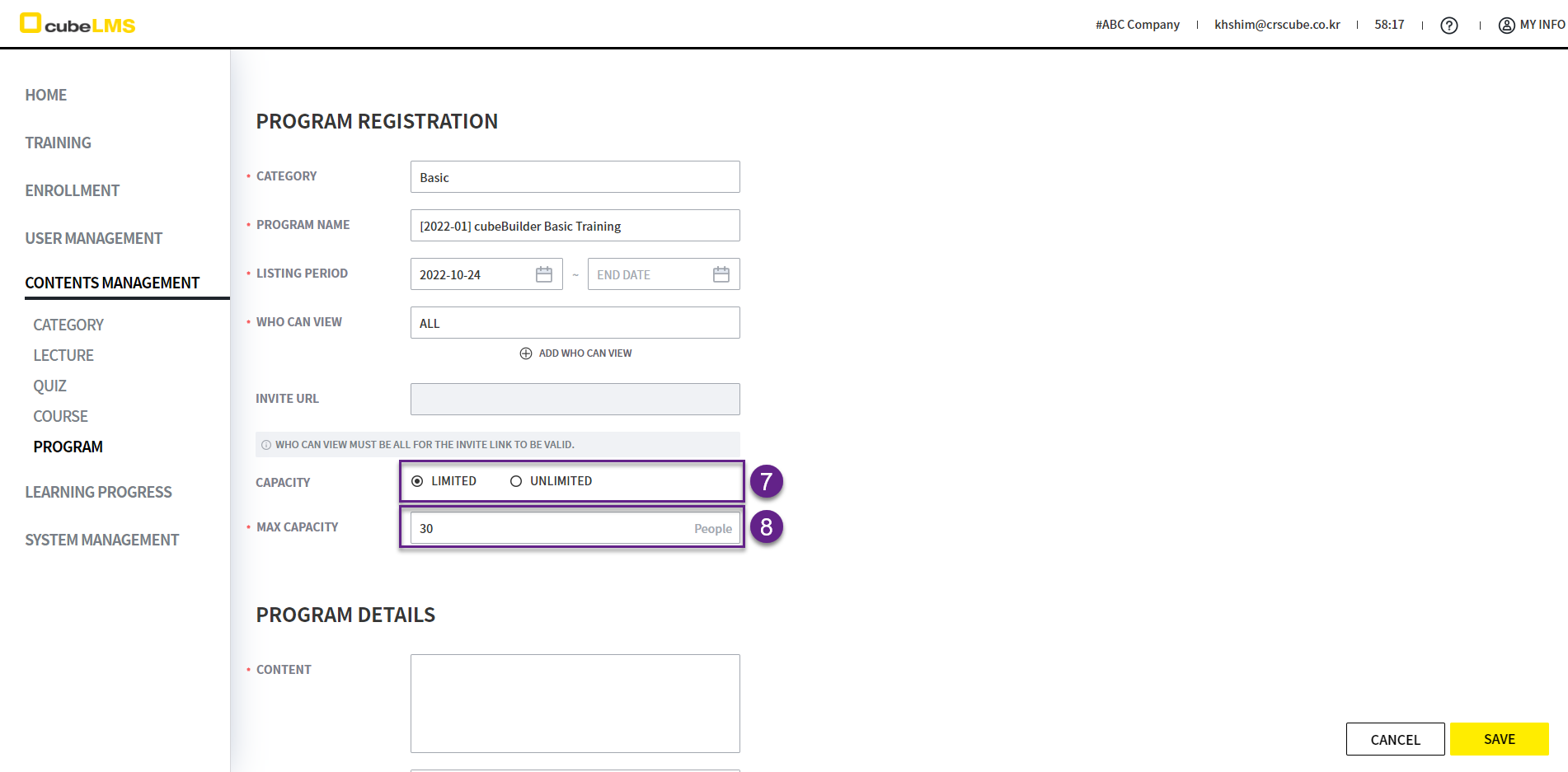The height and width of the screenshot is (772, 1568).
Task: Open the Who Can View field set to ALL
Action: [x=575, y=323]
